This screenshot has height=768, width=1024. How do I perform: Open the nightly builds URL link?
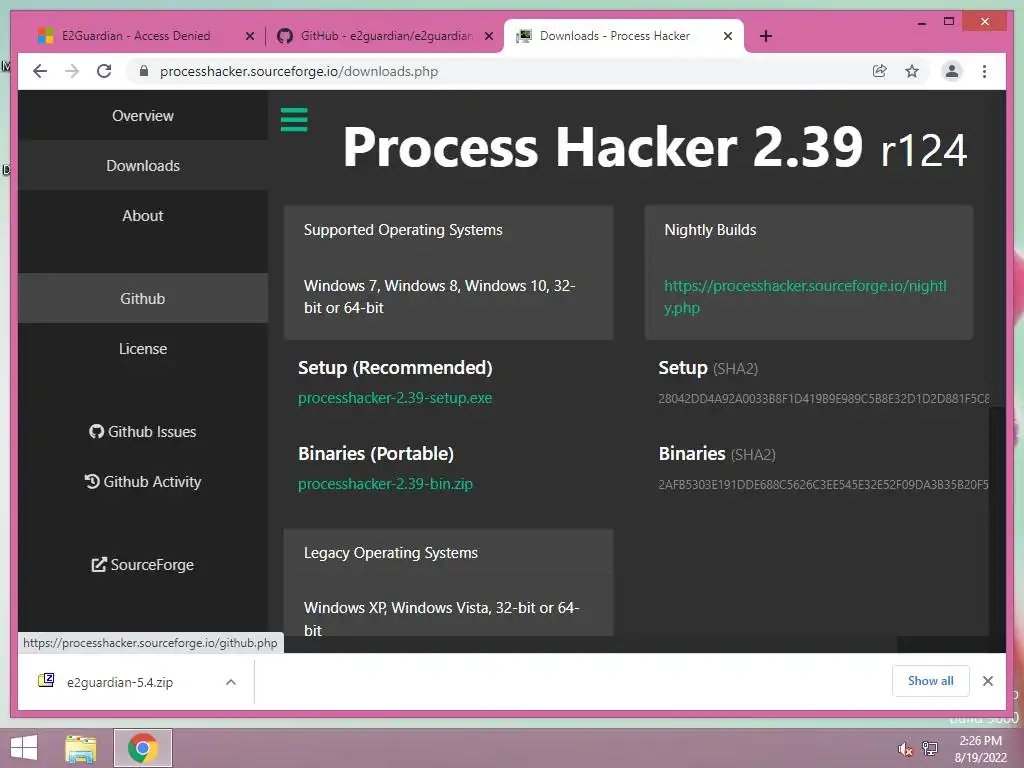click(x=805, y=296)
